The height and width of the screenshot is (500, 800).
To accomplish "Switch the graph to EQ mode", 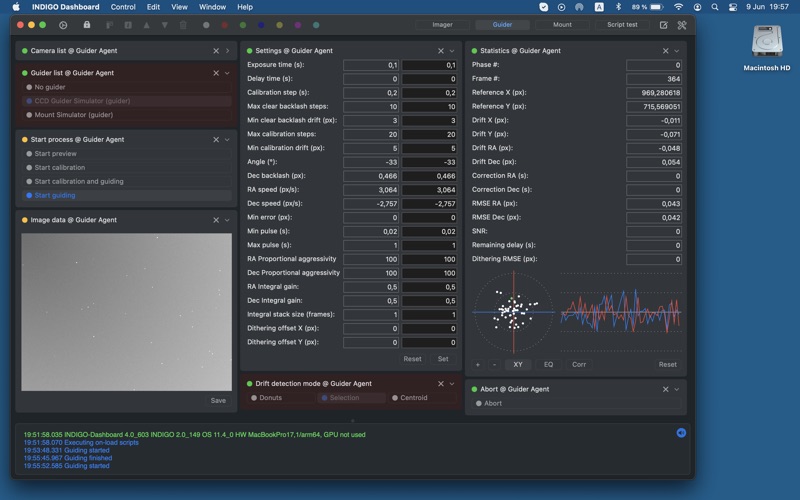I will (548, 364).
